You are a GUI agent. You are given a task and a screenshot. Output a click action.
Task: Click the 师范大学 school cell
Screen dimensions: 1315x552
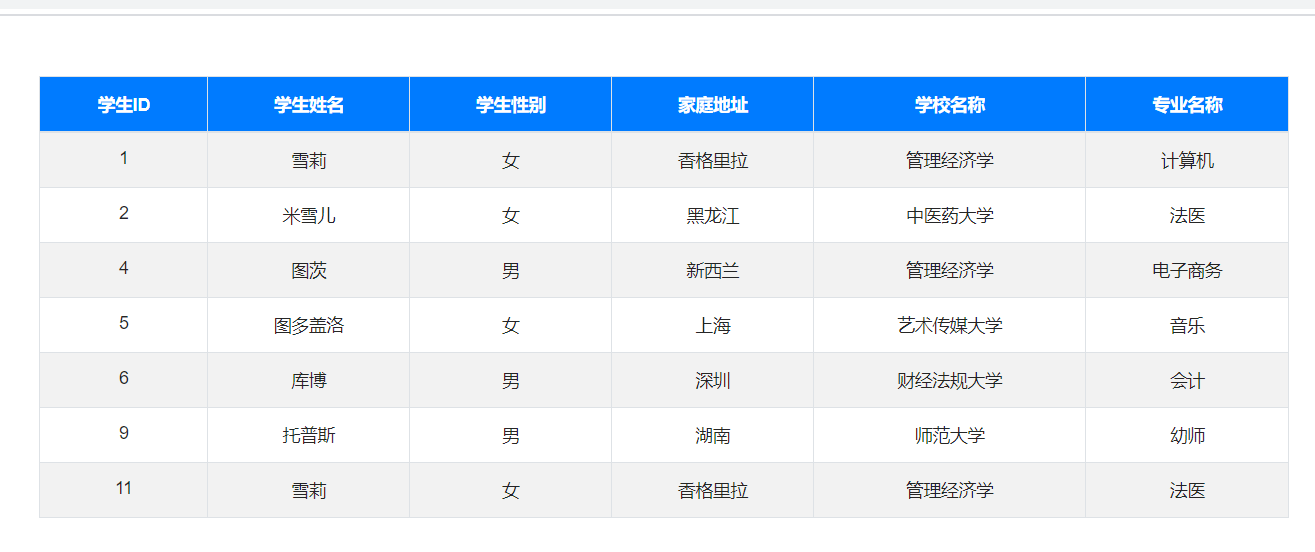(950, 435)
